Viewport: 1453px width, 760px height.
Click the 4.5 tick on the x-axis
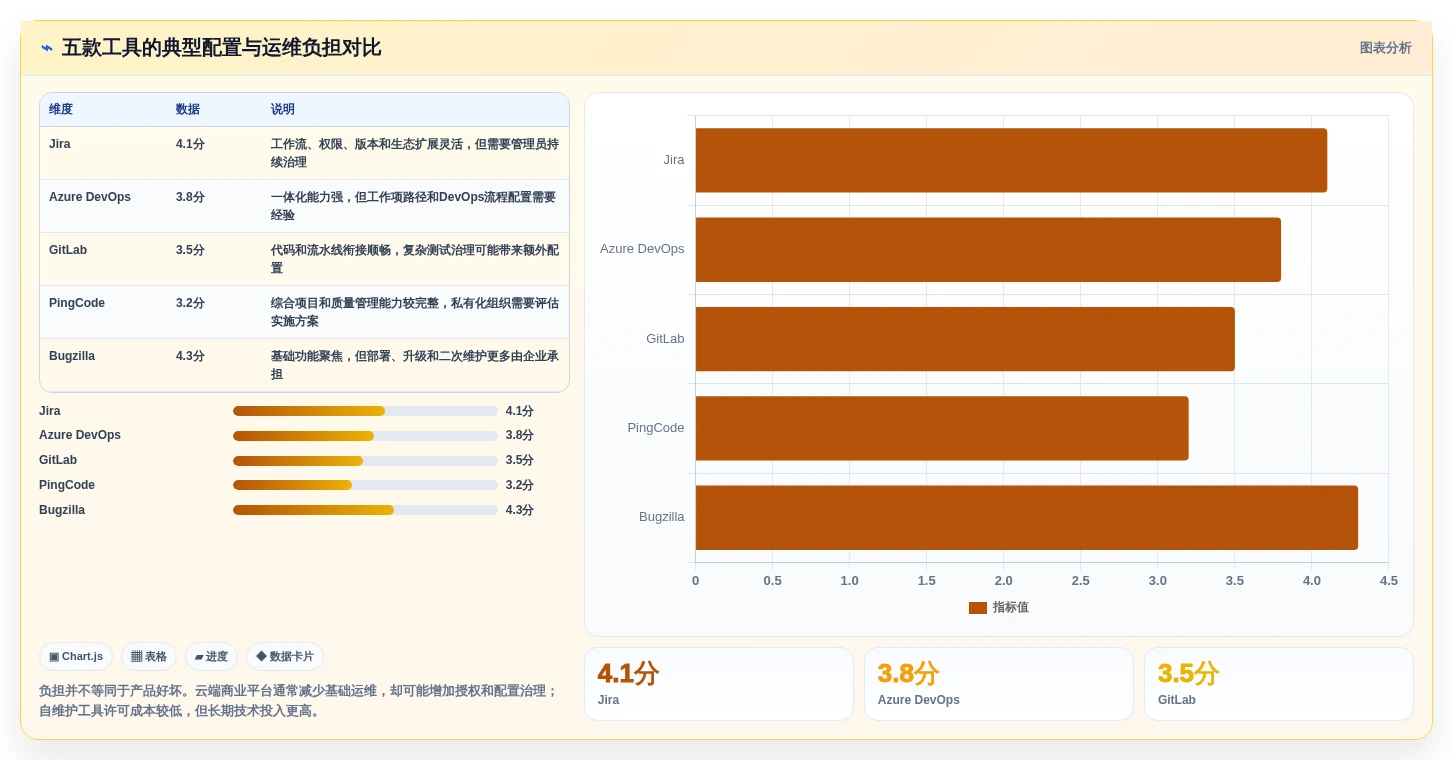tap(1389, 581)
